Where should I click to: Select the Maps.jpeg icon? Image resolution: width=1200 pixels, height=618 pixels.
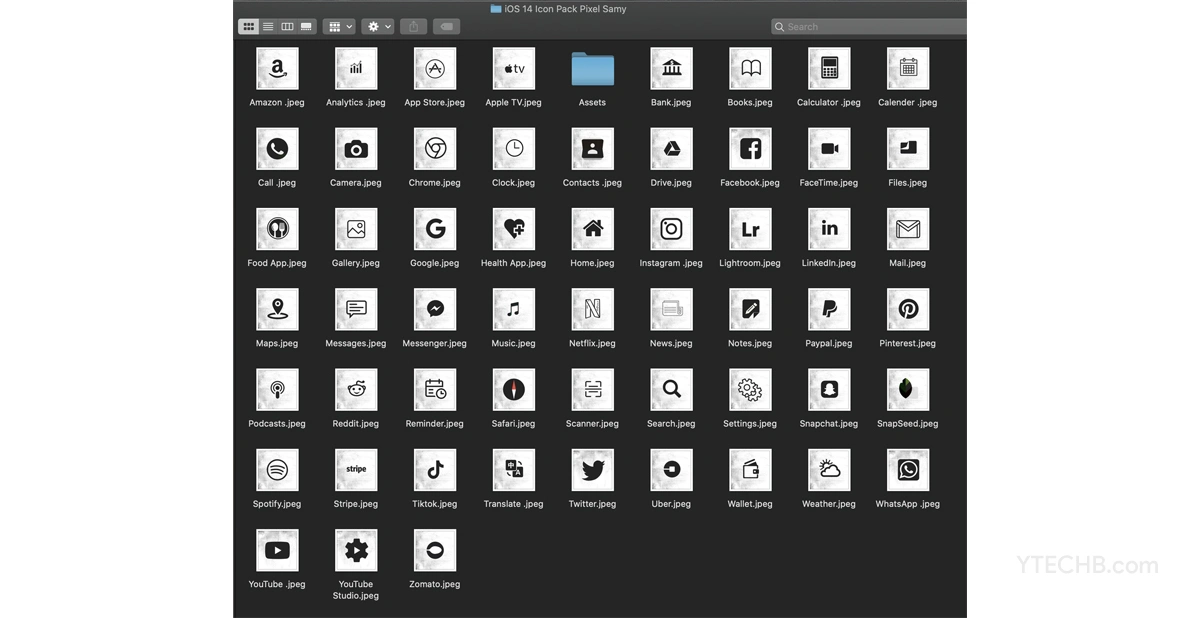coord(277,310)
